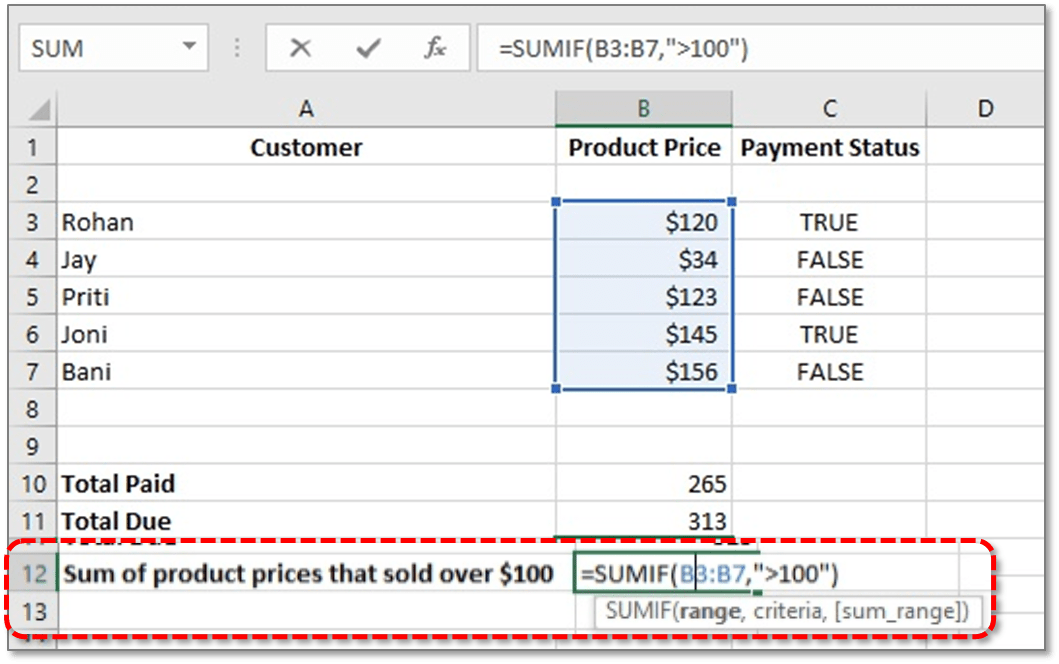This screenshot has height=664, width=1059.
Task: Open the Name Box dropdown arrow
Action: click(189, 47)
